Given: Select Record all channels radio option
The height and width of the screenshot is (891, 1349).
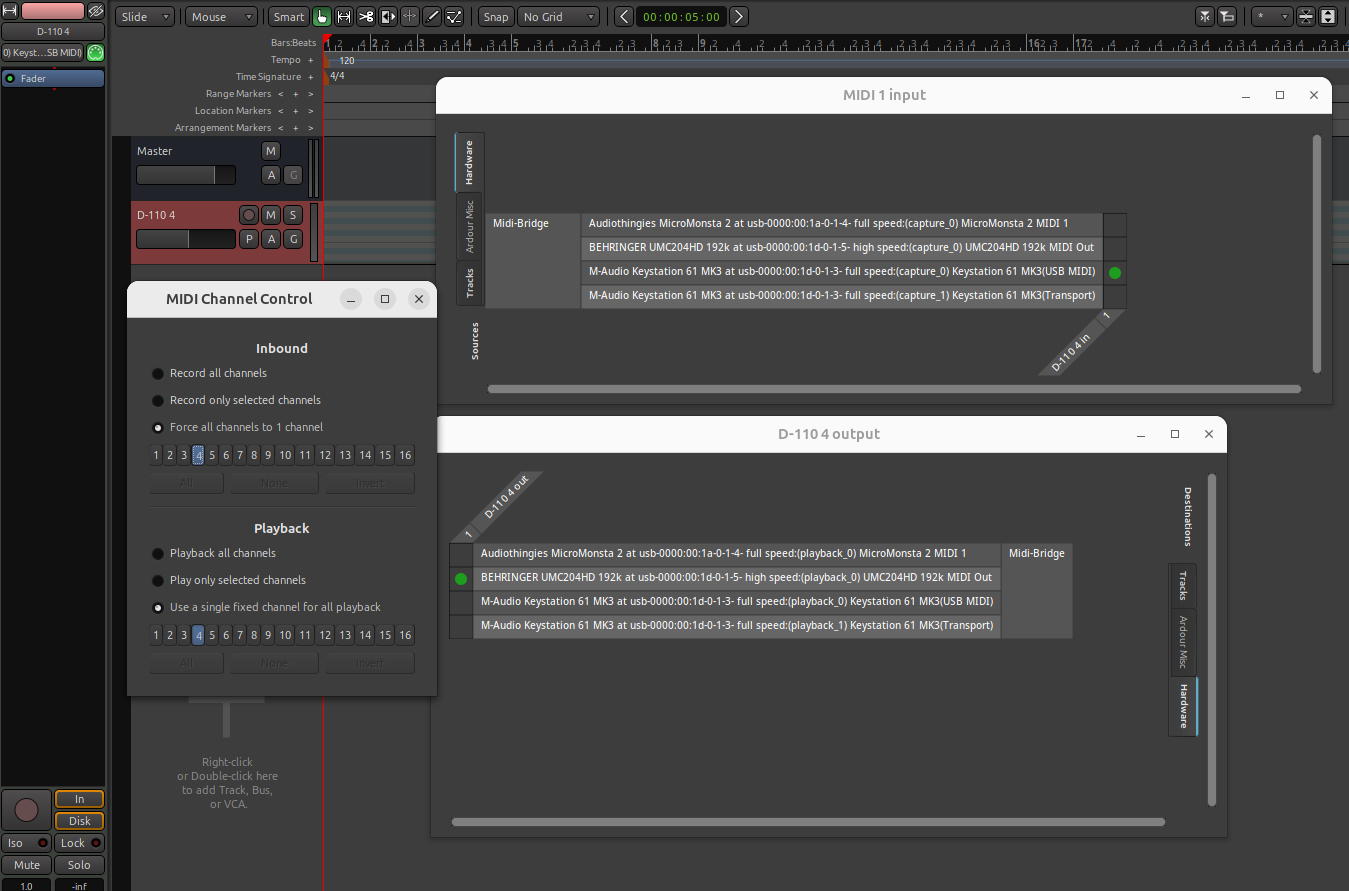Looking at the screenshot, I should click(x=158, y=374).
